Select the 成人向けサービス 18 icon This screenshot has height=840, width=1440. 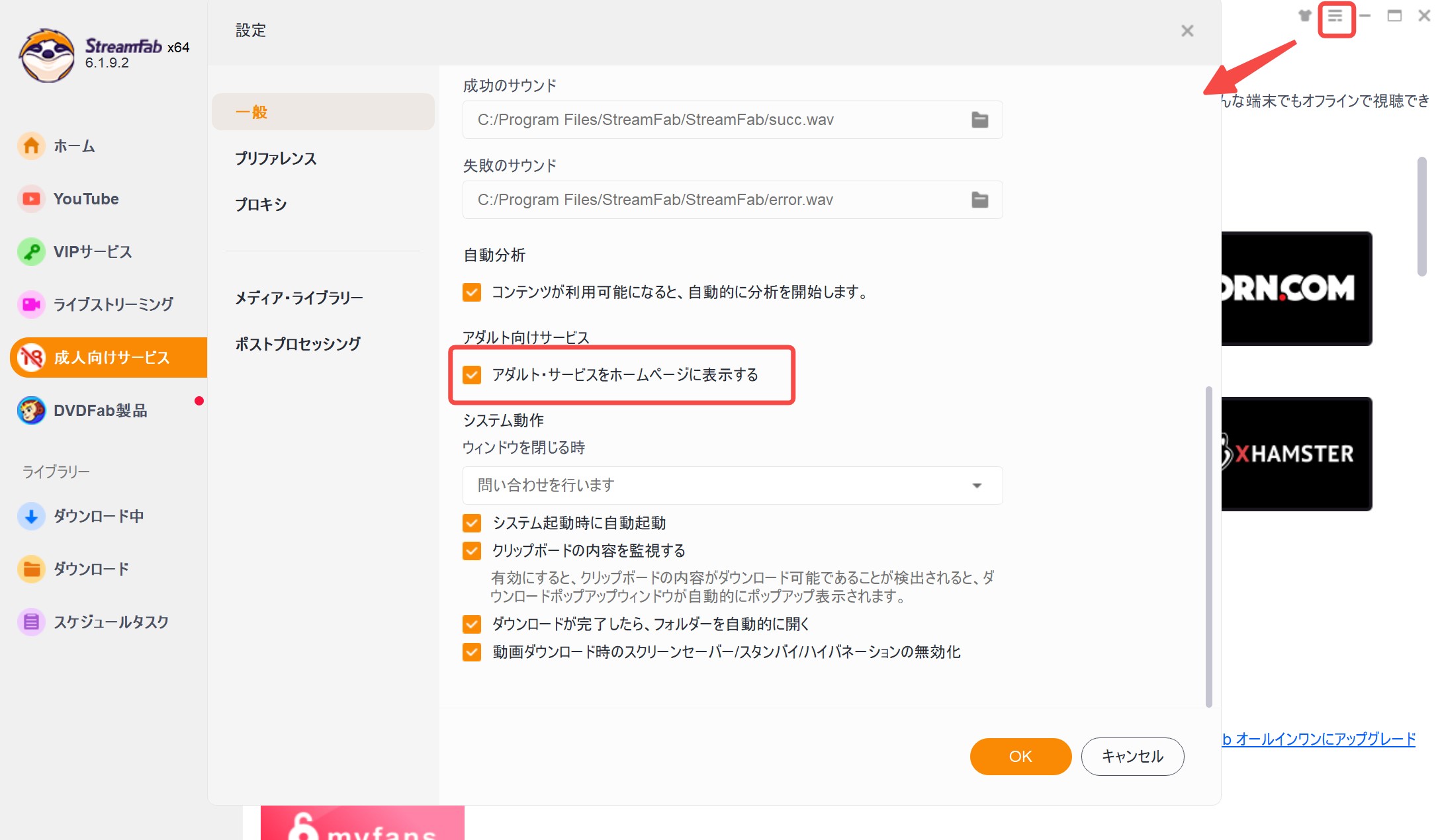click(31, 357)
